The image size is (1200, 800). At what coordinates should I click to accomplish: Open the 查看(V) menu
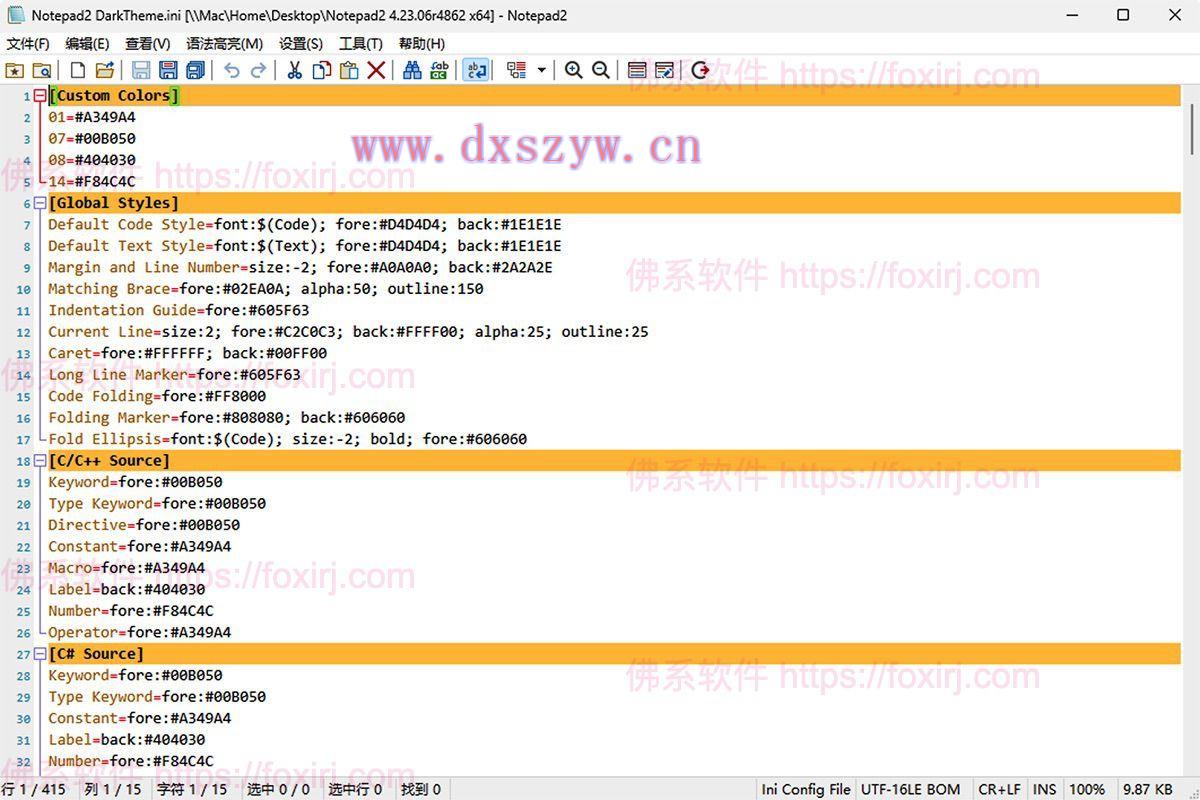(x=147, y=44)
